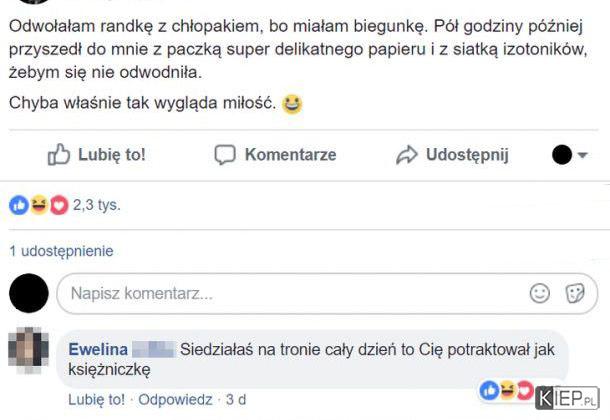Open Komentarze speech bubble button

coord(276,154)
